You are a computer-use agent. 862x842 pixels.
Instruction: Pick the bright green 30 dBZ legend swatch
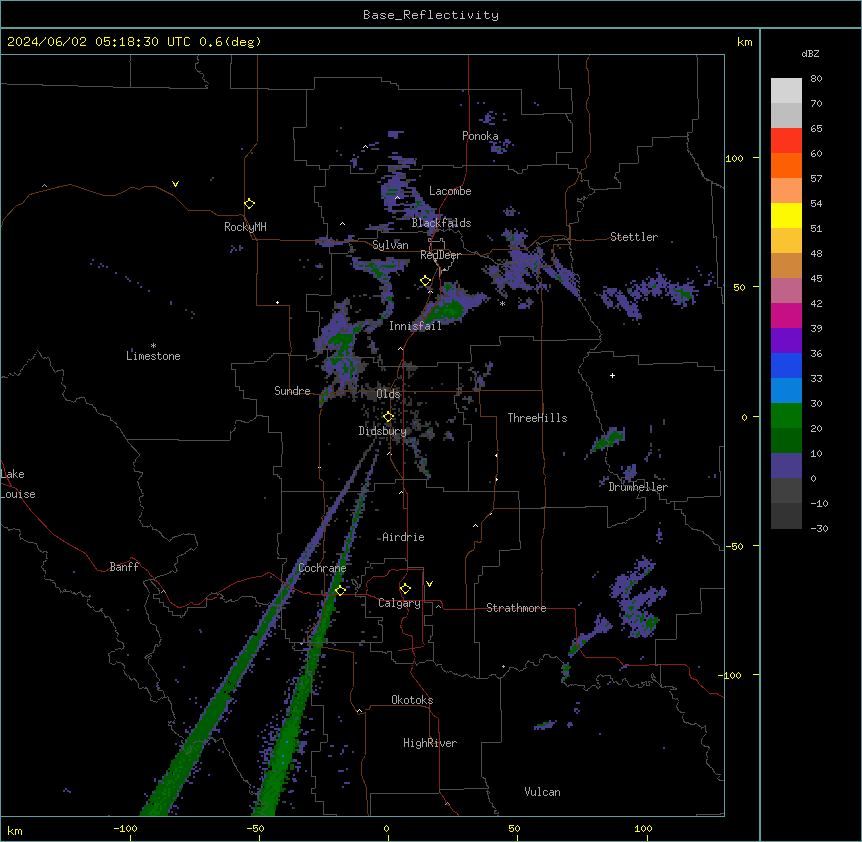(786, 416)
